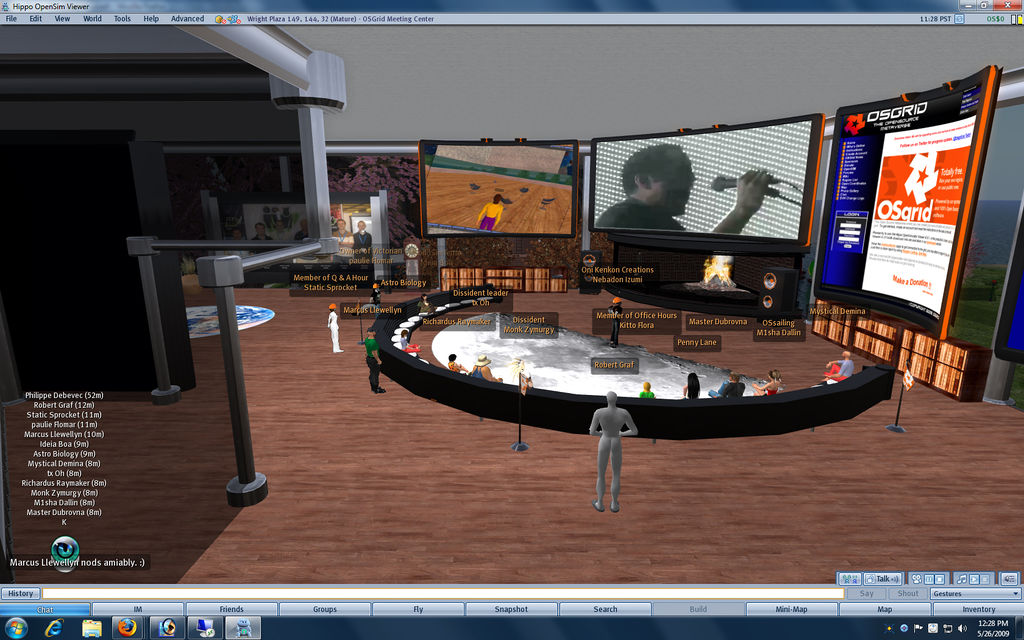Open Firefox from the Windows taskbar
Viewport: 1024px width, 640px height.
pyautogui.click(x=126, y=628)
